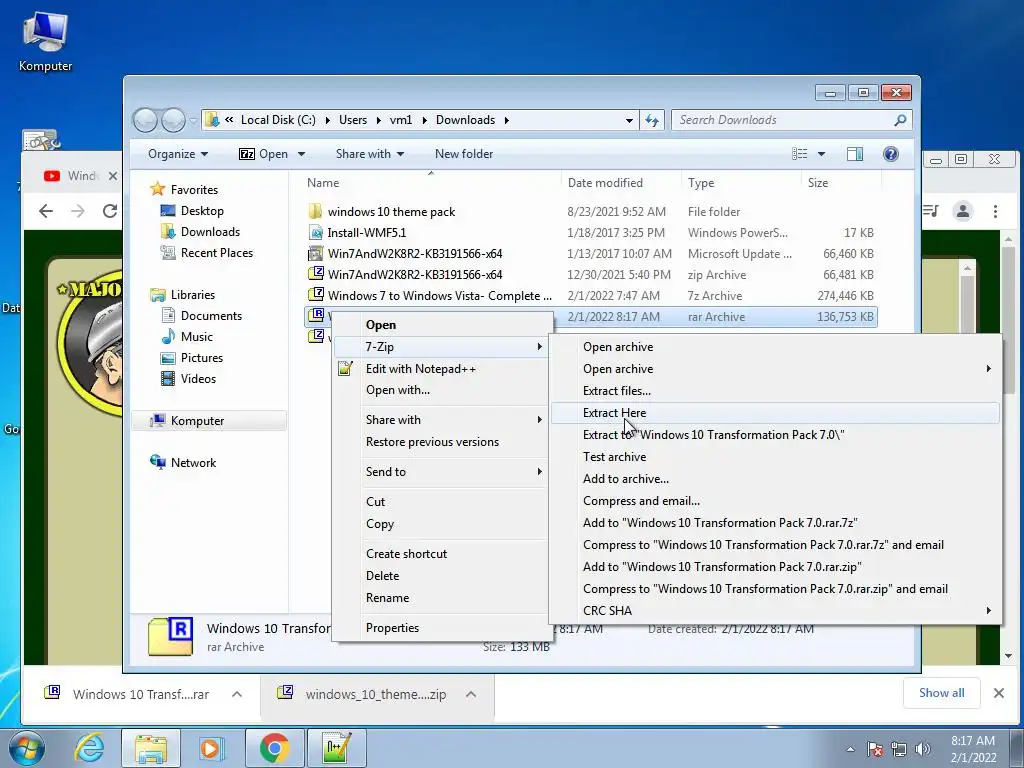Click Notepad++ icon in context menu

tap(345, 369)
